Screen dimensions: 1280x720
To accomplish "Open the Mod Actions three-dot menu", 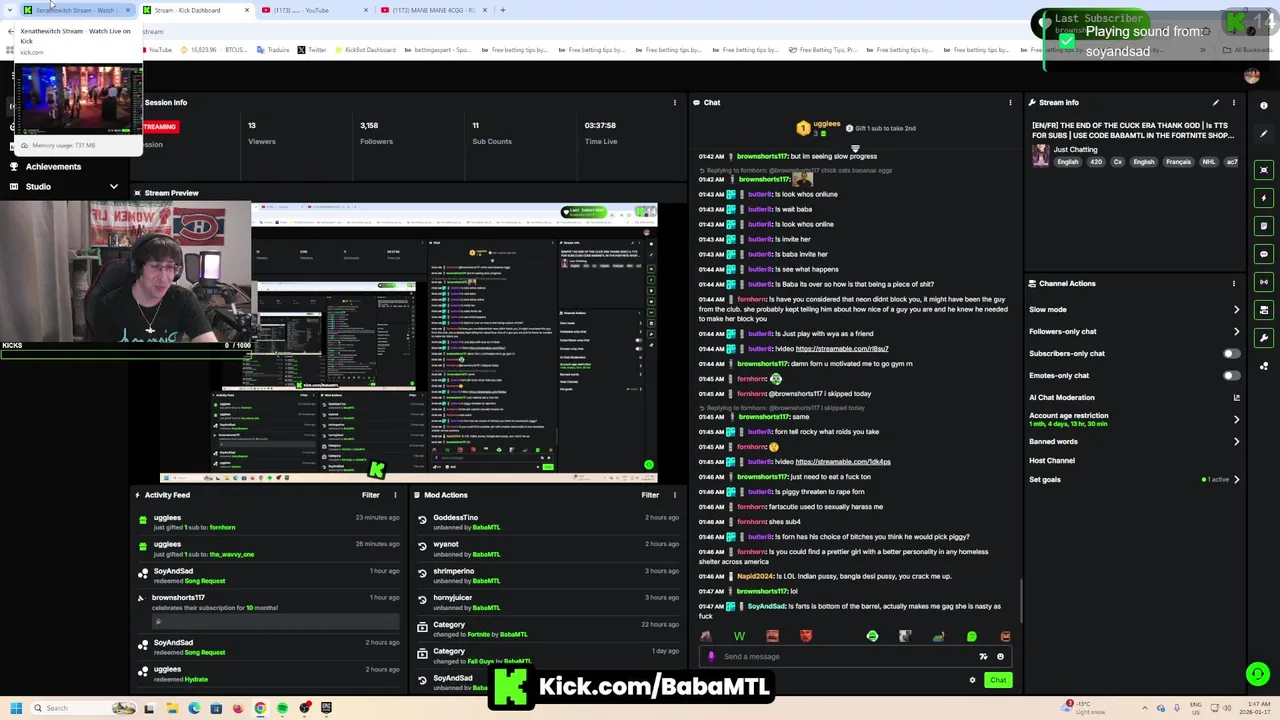I will [x=675, y=495].
